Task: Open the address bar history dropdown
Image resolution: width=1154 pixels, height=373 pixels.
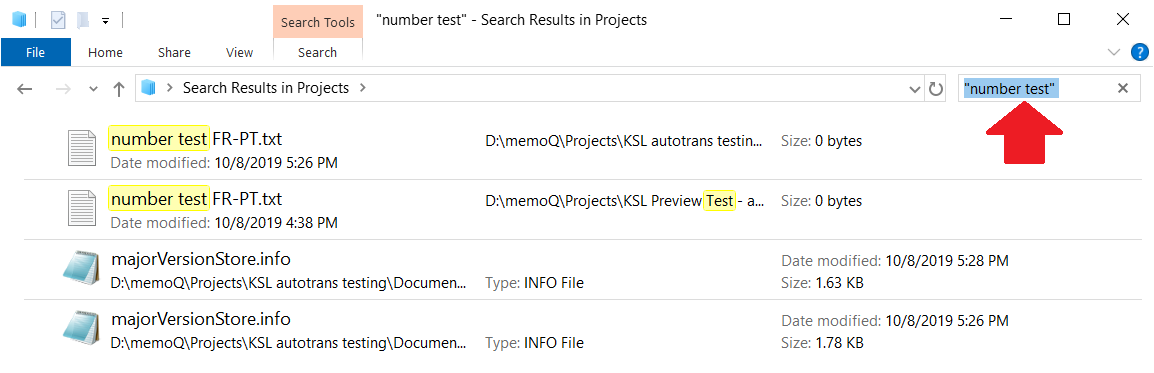Action: tap(915, 89)
